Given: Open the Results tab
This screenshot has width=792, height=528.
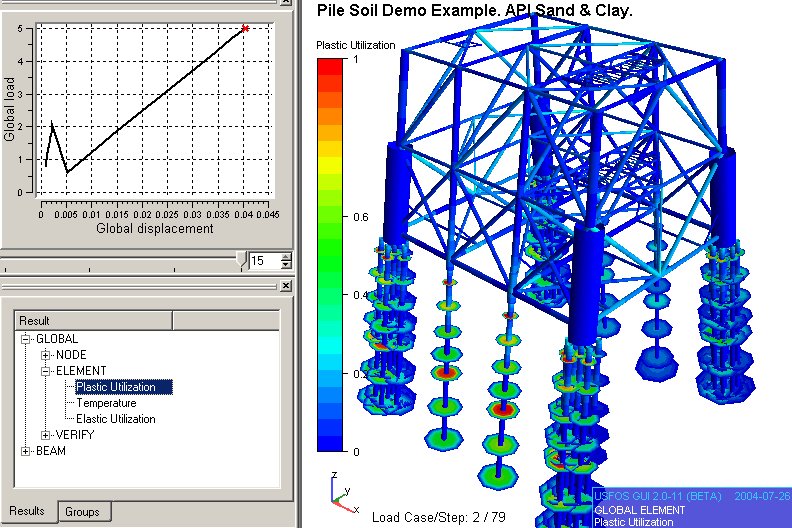Looking at the screenshot, I should pos(28,512).
